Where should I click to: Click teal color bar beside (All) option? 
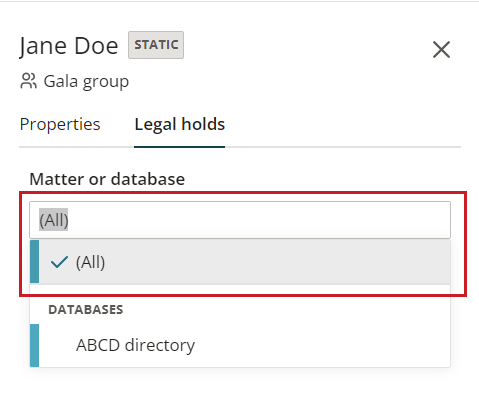click(34, 262)
